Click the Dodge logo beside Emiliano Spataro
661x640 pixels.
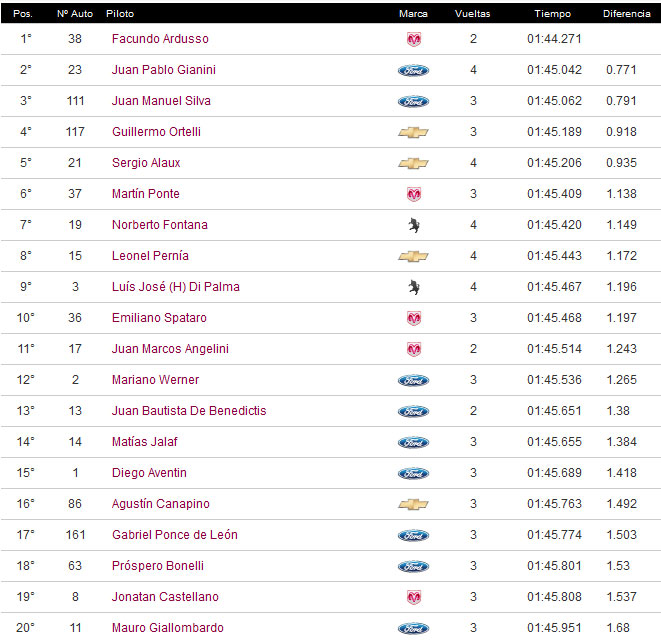413,318
